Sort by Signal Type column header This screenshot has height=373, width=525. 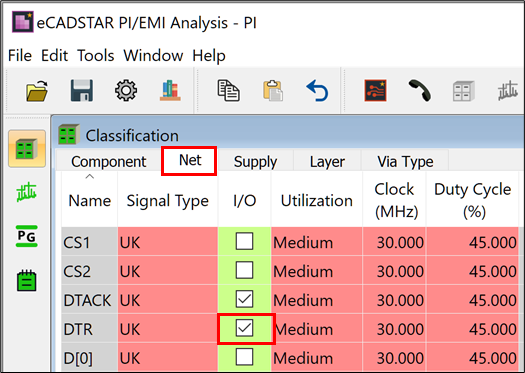point(167,200)
